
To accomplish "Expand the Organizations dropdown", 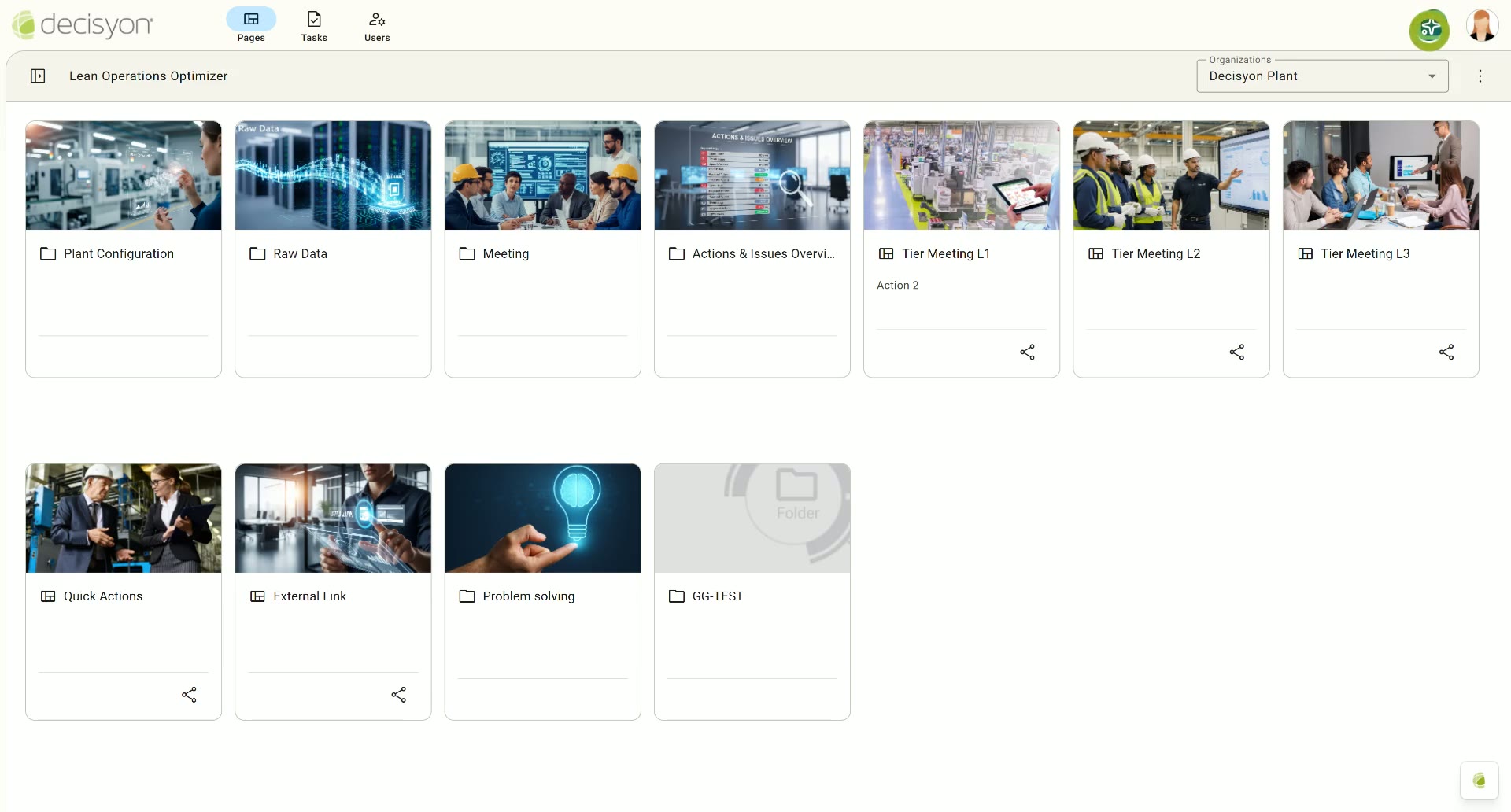I will tap(1322, 76).
